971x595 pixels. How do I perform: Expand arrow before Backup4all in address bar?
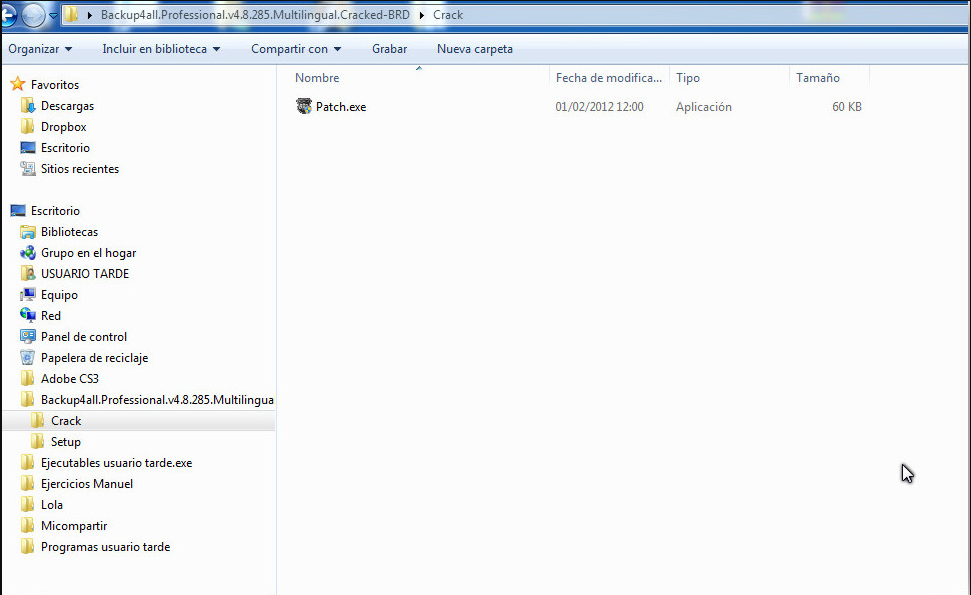[x=90, y=15]
